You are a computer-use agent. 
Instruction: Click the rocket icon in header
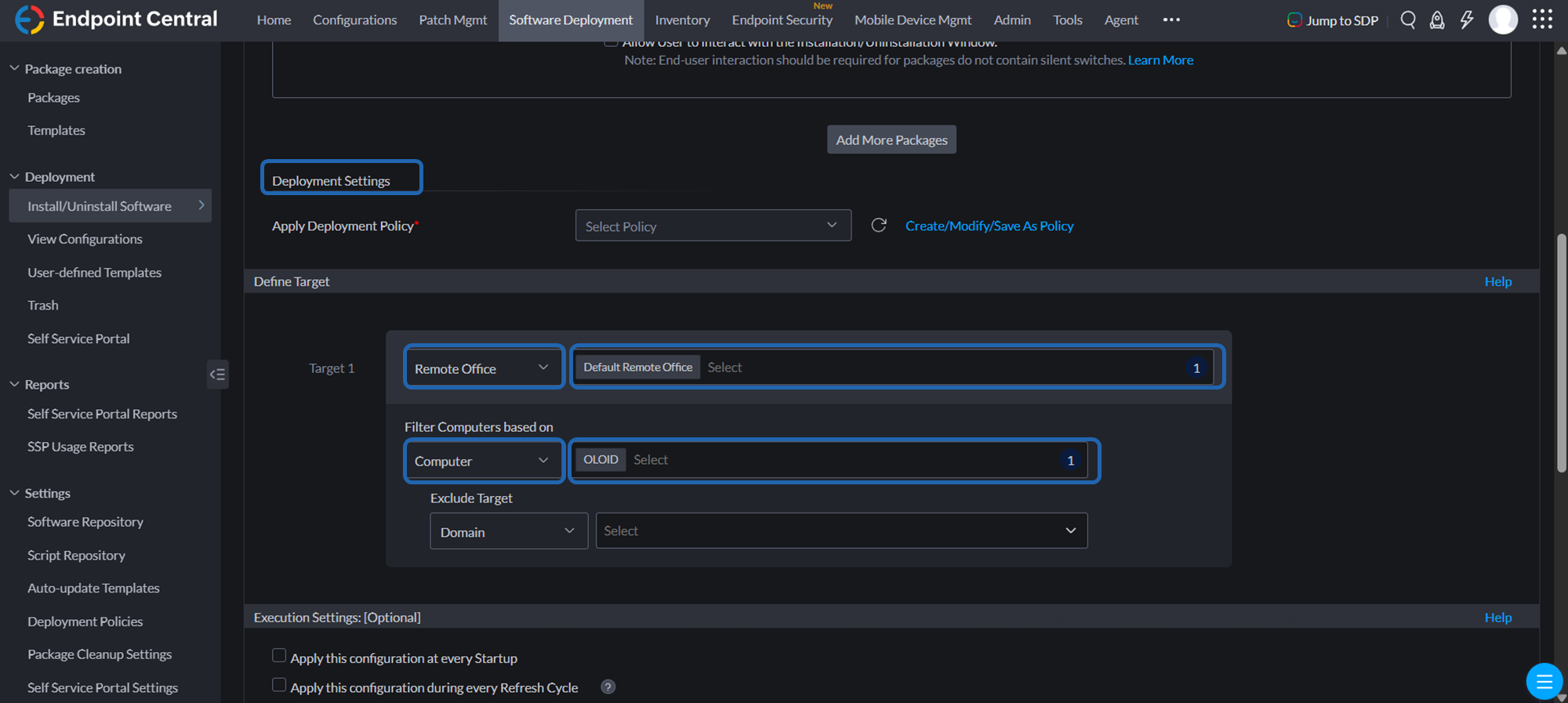click(1437, 20)
